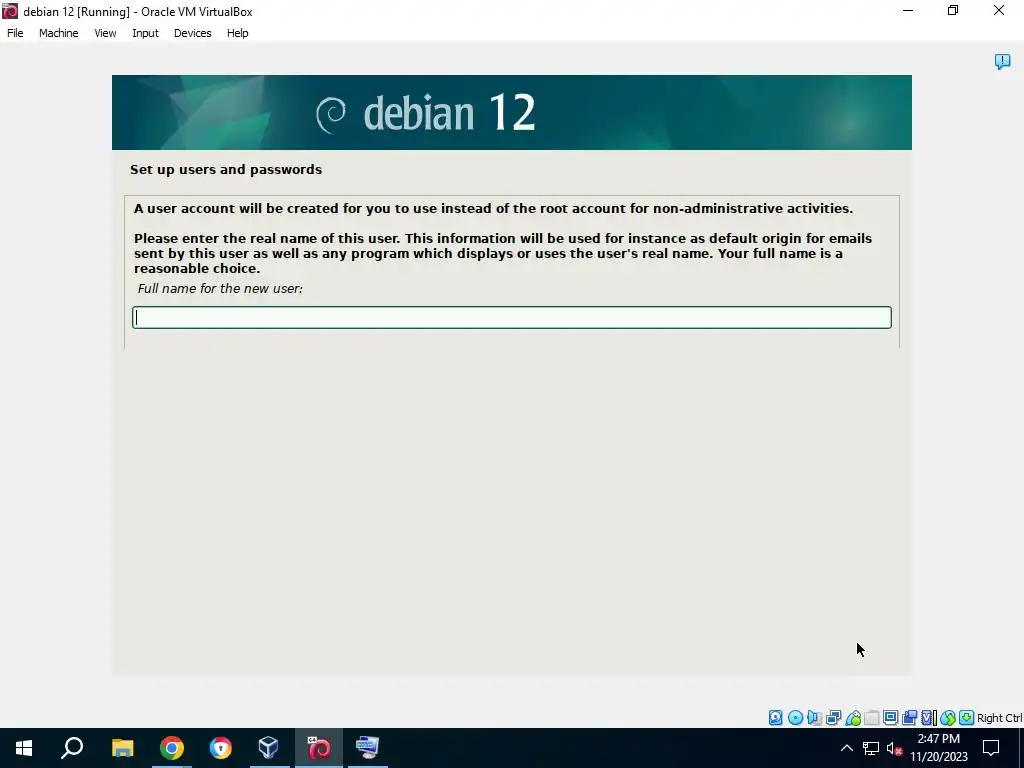Launch Google Chrome from the taskbar

[x=172, y=748]
